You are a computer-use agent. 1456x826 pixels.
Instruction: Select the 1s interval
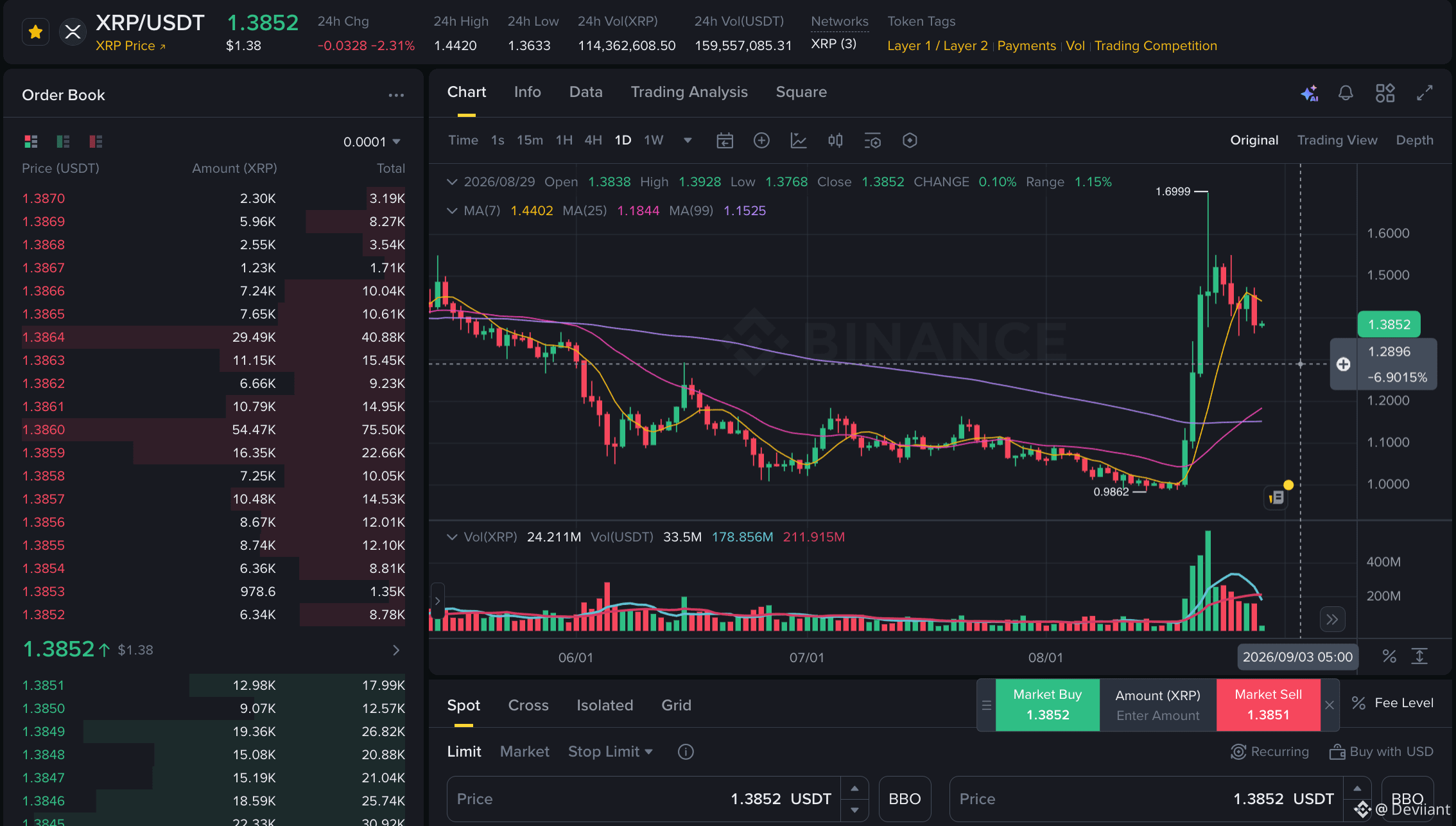coord(498,140)
